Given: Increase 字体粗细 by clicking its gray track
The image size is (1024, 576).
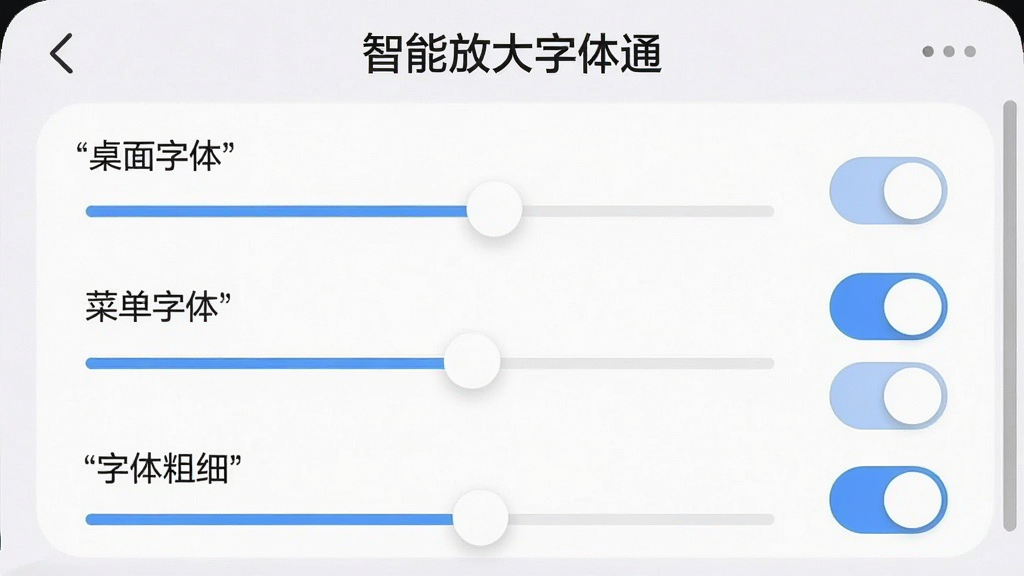Looking at the screenshot, I should pos(641,519).
